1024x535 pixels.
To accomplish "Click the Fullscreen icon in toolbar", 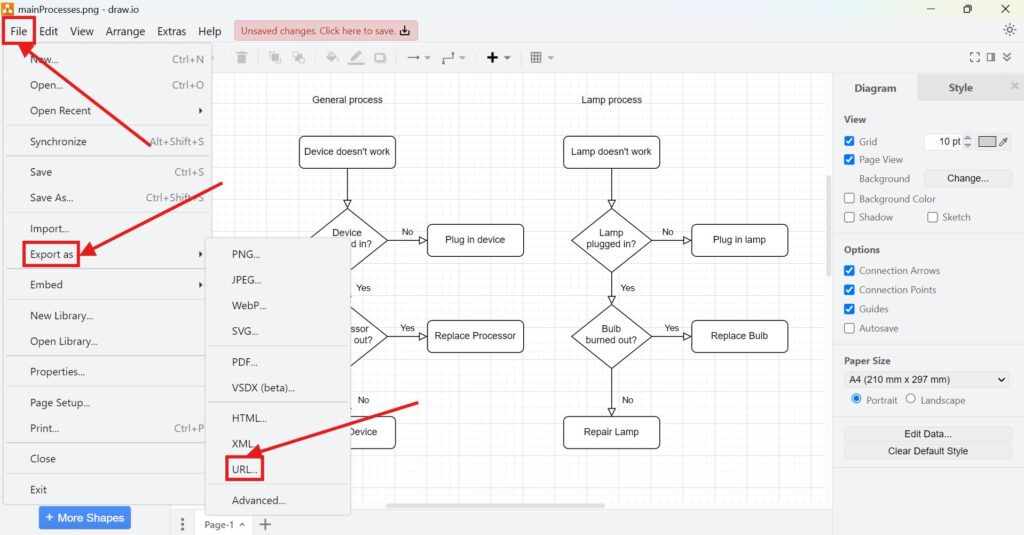I will pos(976,58).
